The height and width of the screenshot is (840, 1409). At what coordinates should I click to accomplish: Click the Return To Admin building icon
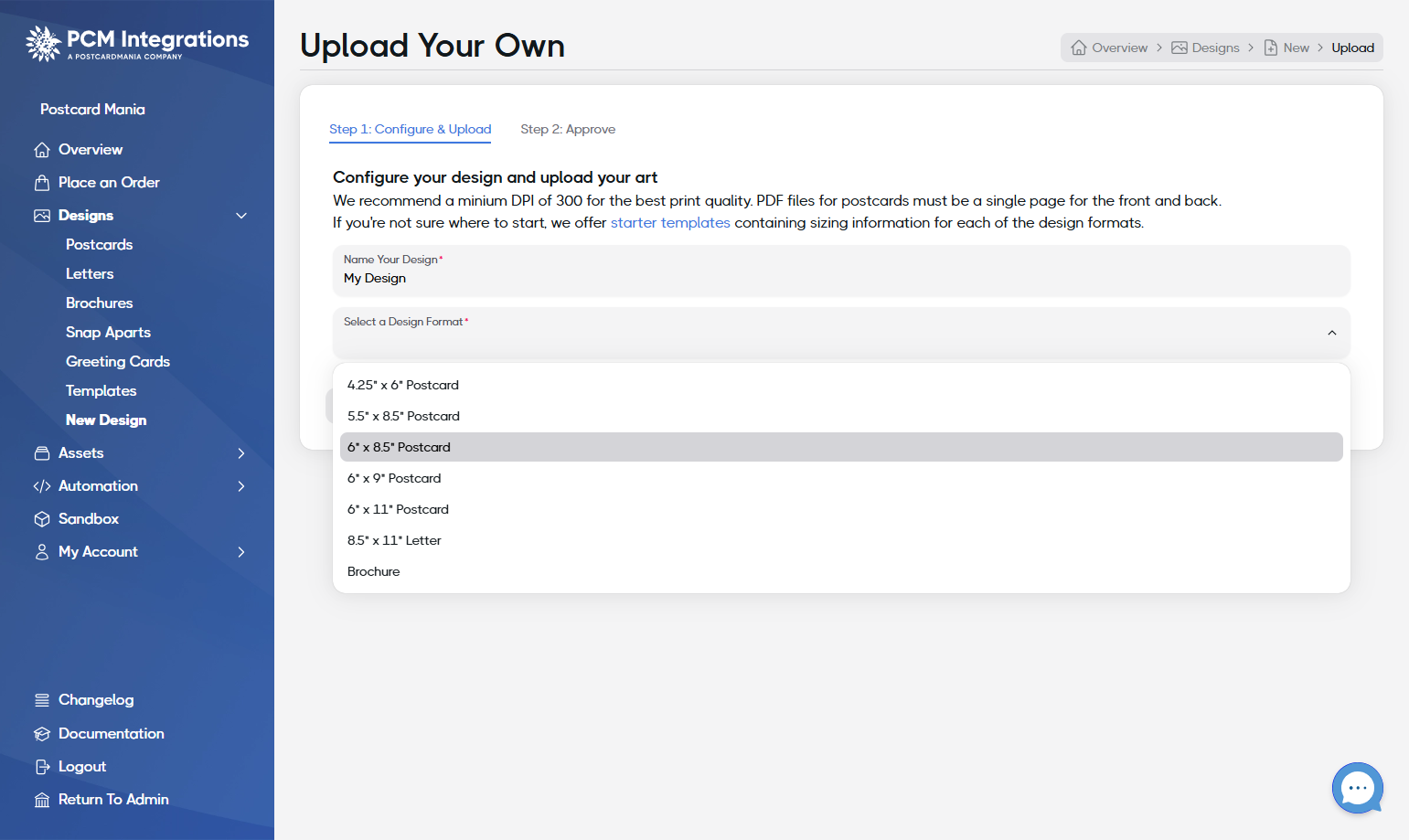point(42,800)
